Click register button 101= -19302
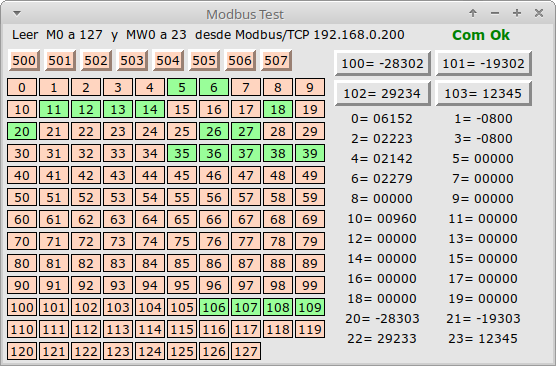Viewport: 556px width, 366px height. point(484,63)
